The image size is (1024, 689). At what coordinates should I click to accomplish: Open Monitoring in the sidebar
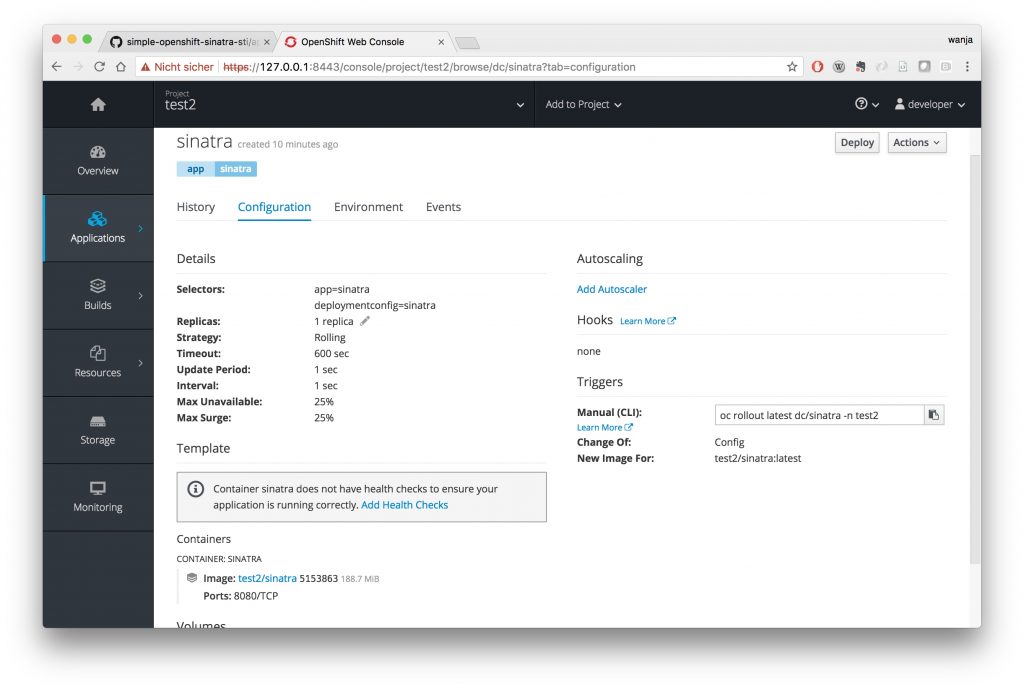(98, 497)
